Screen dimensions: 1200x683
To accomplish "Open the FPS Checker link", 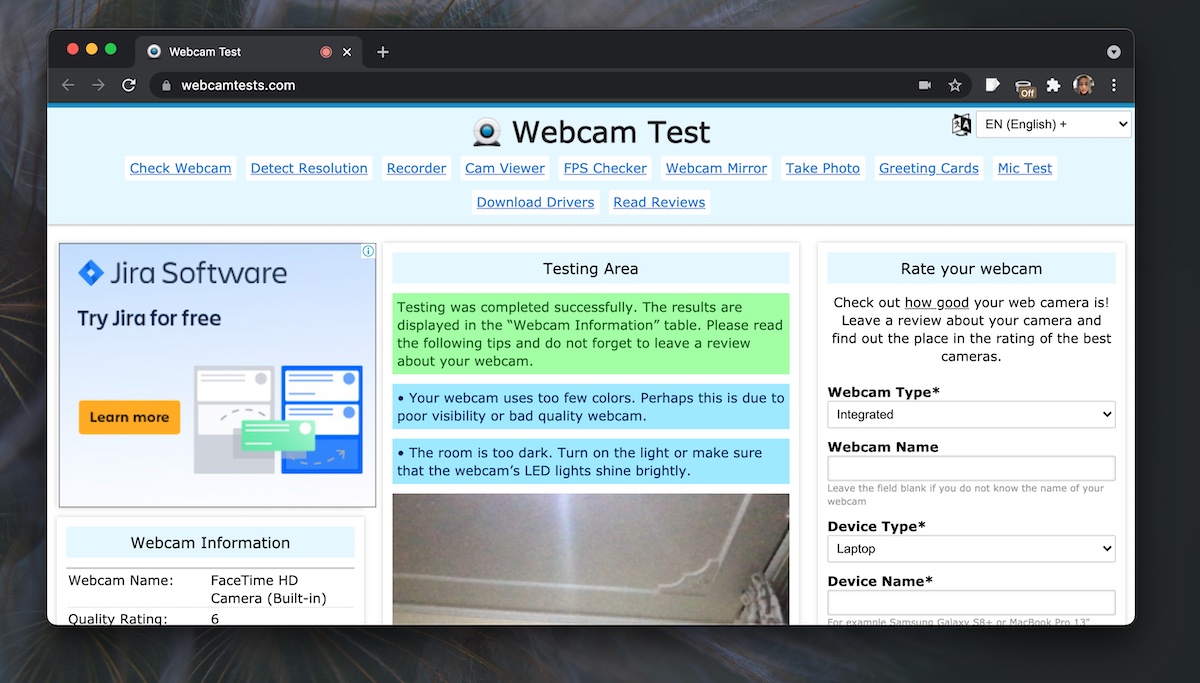I will 605,168.
